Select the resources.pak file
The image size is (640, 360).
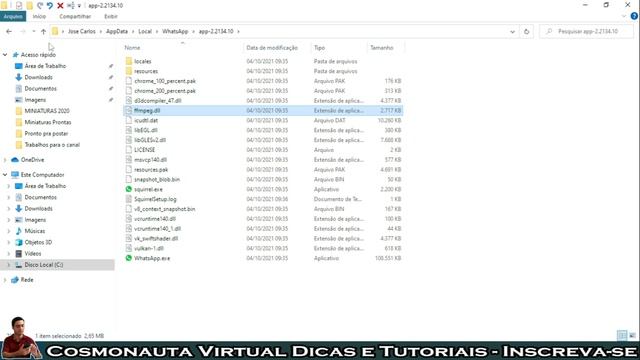click(x=151, y=169)
